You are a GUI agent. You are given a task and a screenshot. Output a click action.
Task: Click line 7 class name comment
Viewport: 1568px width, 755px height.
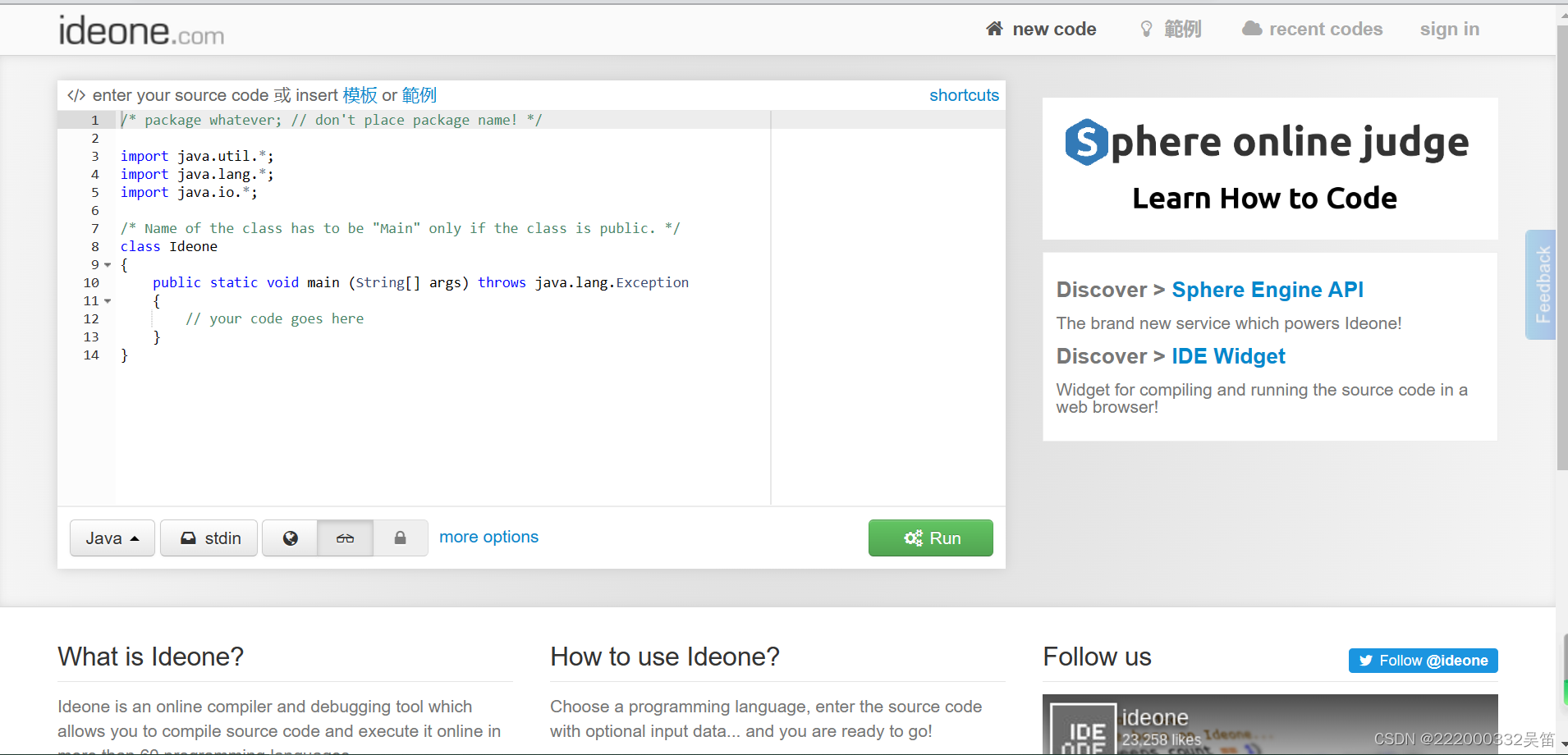[x=400, y=228]
